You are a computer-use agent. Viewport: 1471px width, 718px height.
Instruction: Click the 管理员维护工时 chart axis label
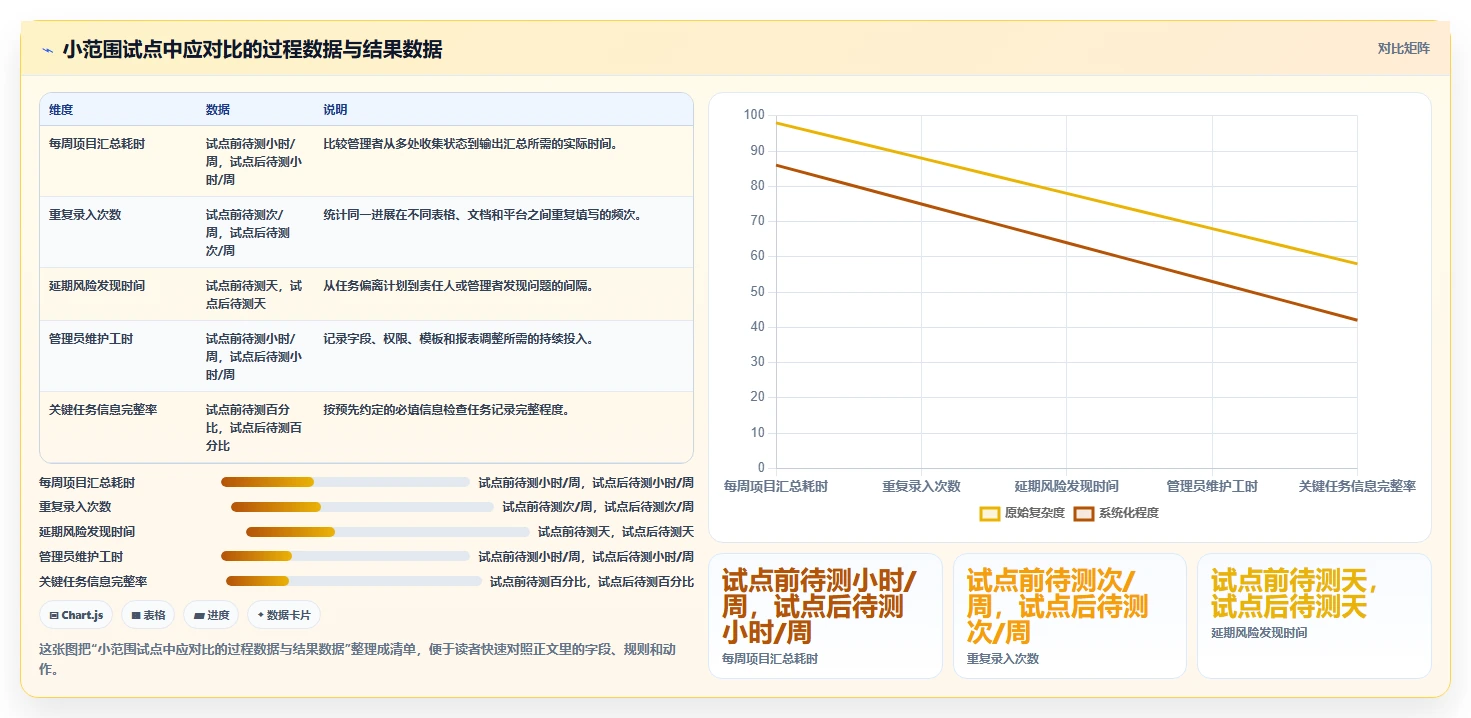click(1212, 486)
